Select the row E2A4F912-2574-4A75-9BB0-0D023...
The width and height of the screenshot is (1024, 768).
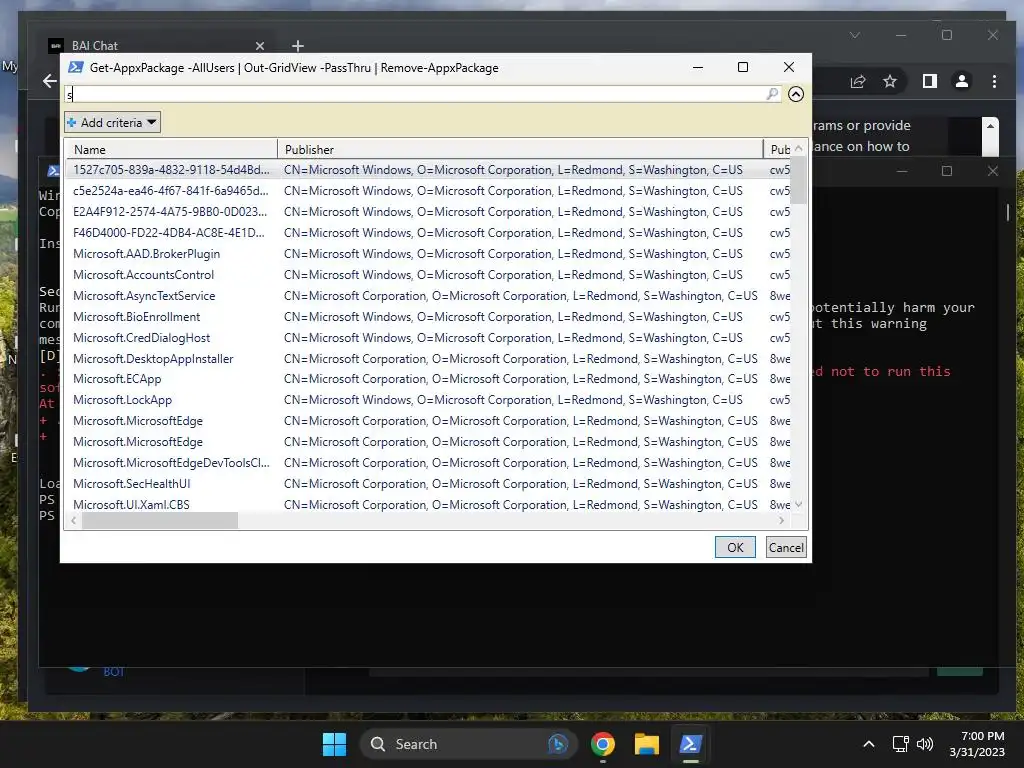(x=428, y=212)
